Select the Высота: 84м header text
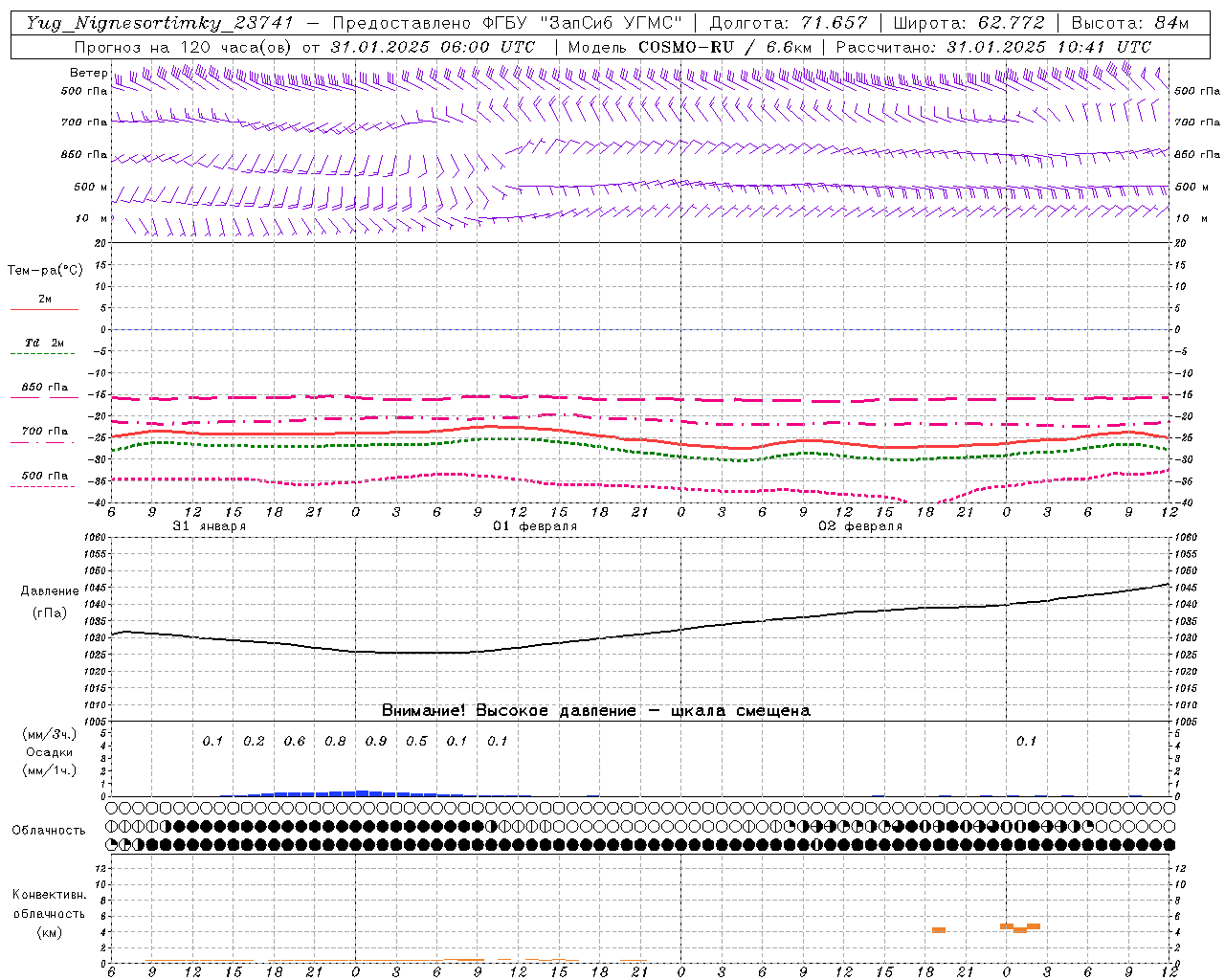 pos(1129,23)
